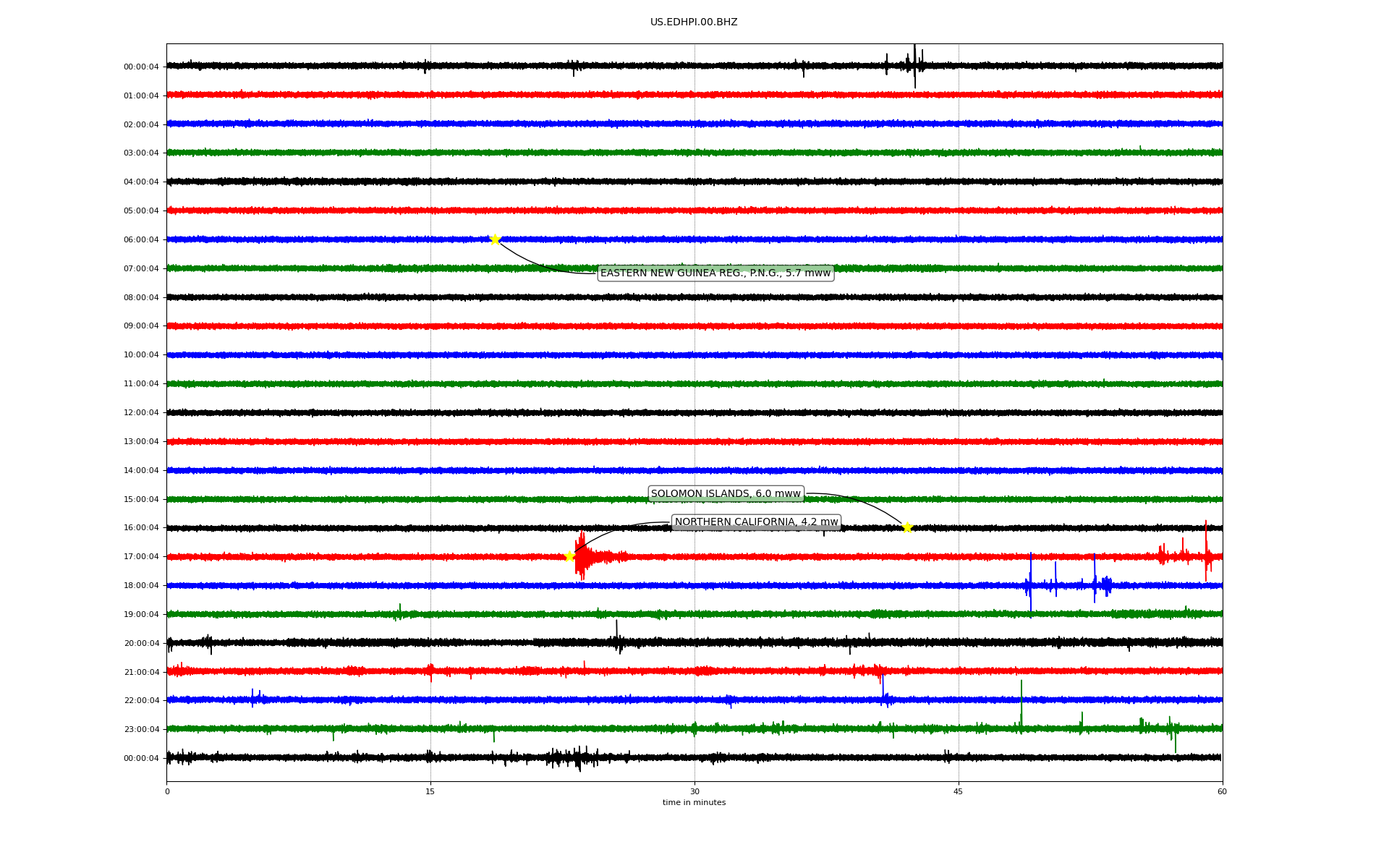1389x868 pixels.
Task: Click the Solomon Islands event star marker
Action: [907, 527]
